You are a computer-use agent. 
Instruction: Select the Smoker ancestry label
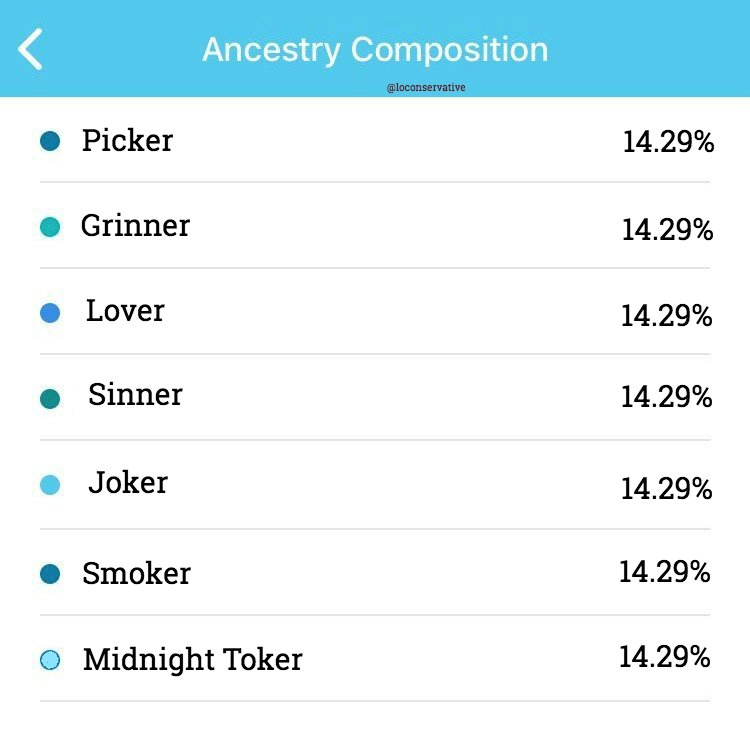pos(136,573)
